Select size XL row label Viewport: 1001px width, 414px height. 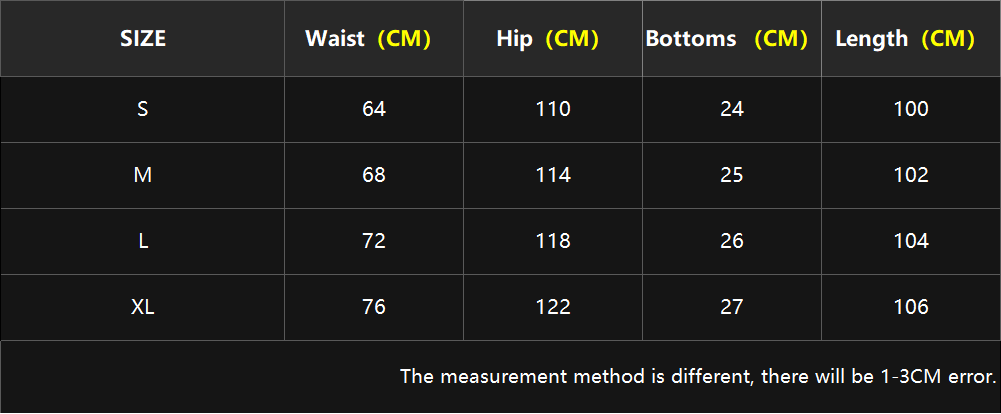click(142, 307)
